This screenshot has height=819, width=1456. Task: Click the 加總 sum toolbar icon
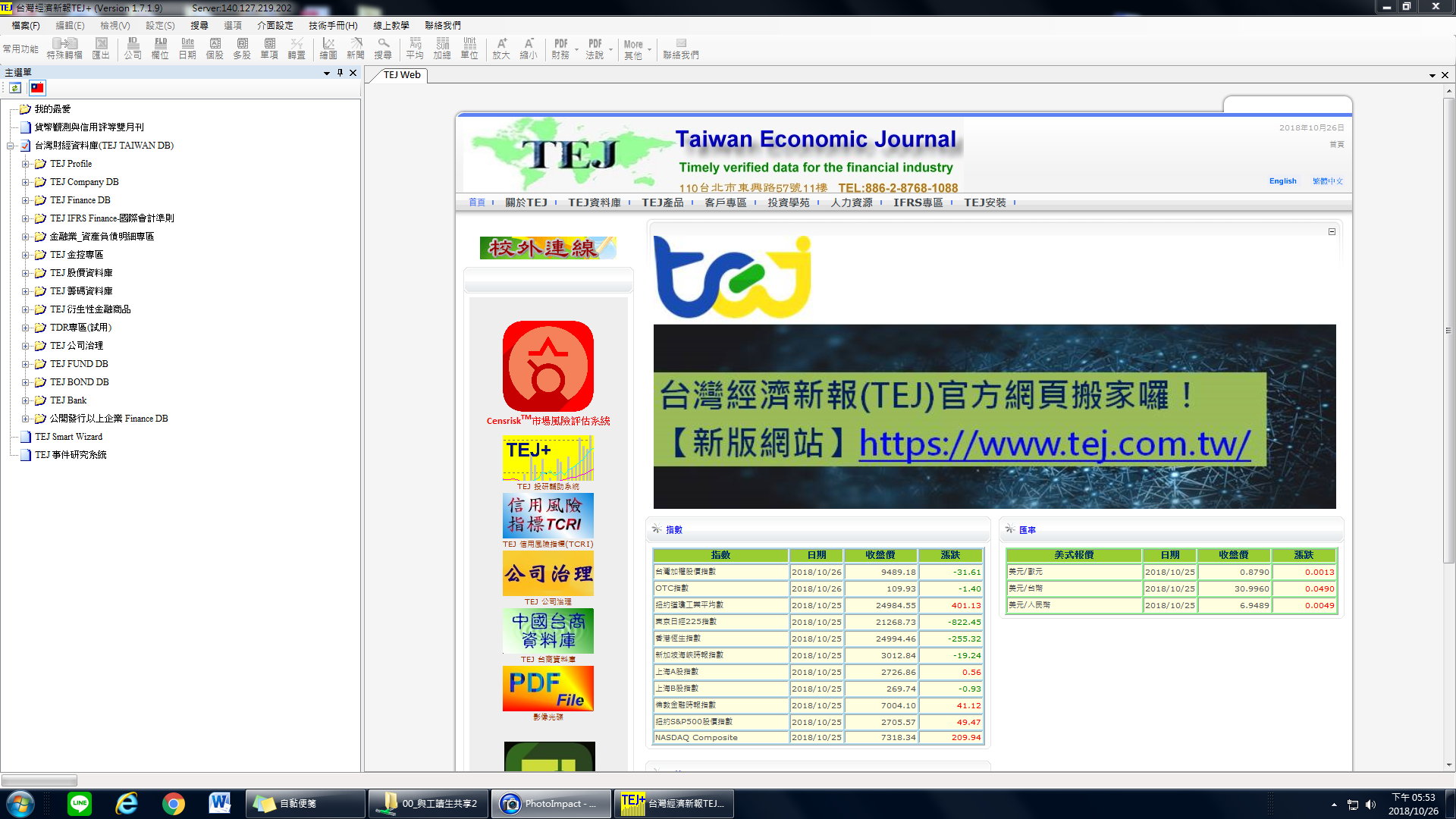click(x=442, y=49)
